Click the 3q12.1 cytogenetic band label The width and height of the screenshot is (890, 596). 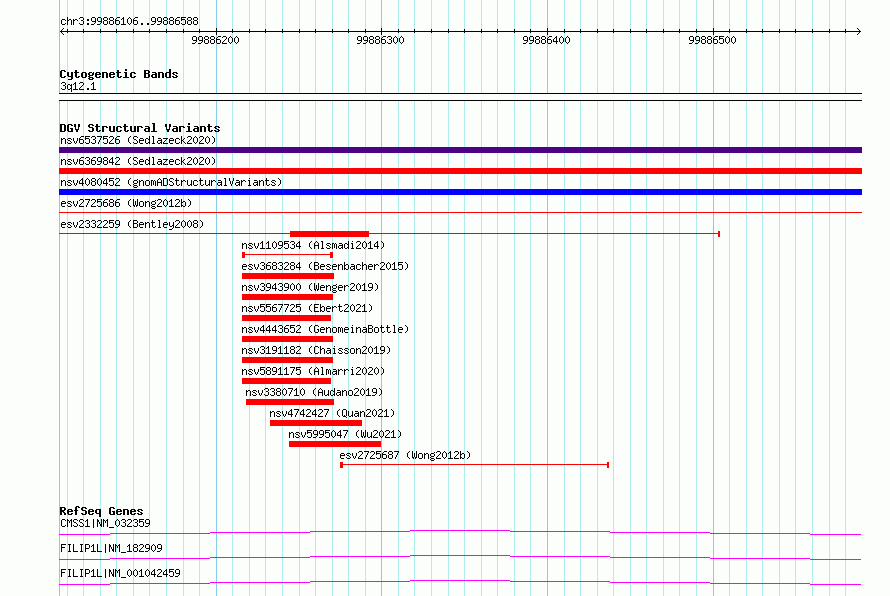78,86
